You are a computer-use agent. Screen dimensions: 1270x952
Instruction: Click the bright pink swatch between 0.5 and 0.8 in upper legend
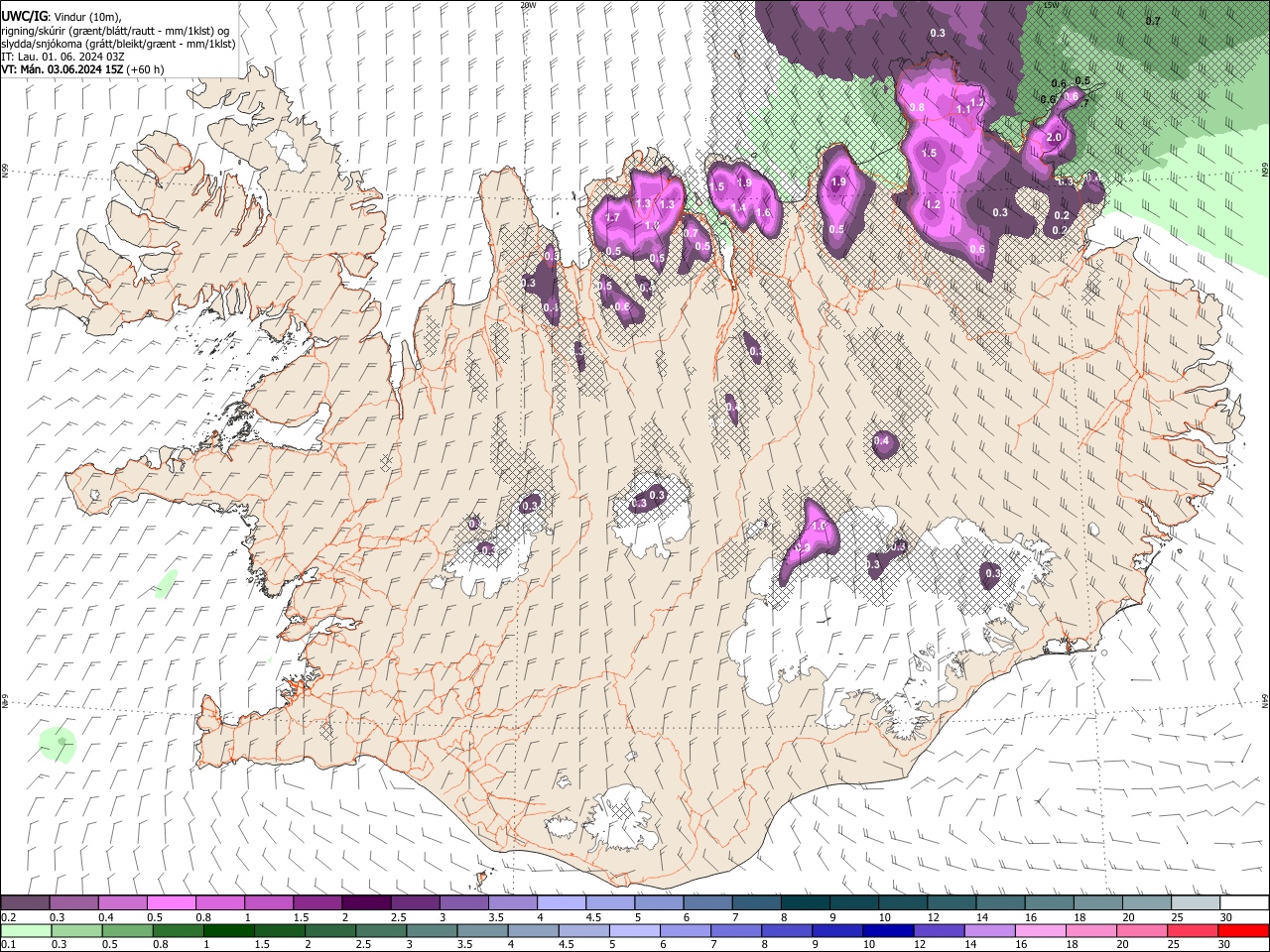[171, 902]
